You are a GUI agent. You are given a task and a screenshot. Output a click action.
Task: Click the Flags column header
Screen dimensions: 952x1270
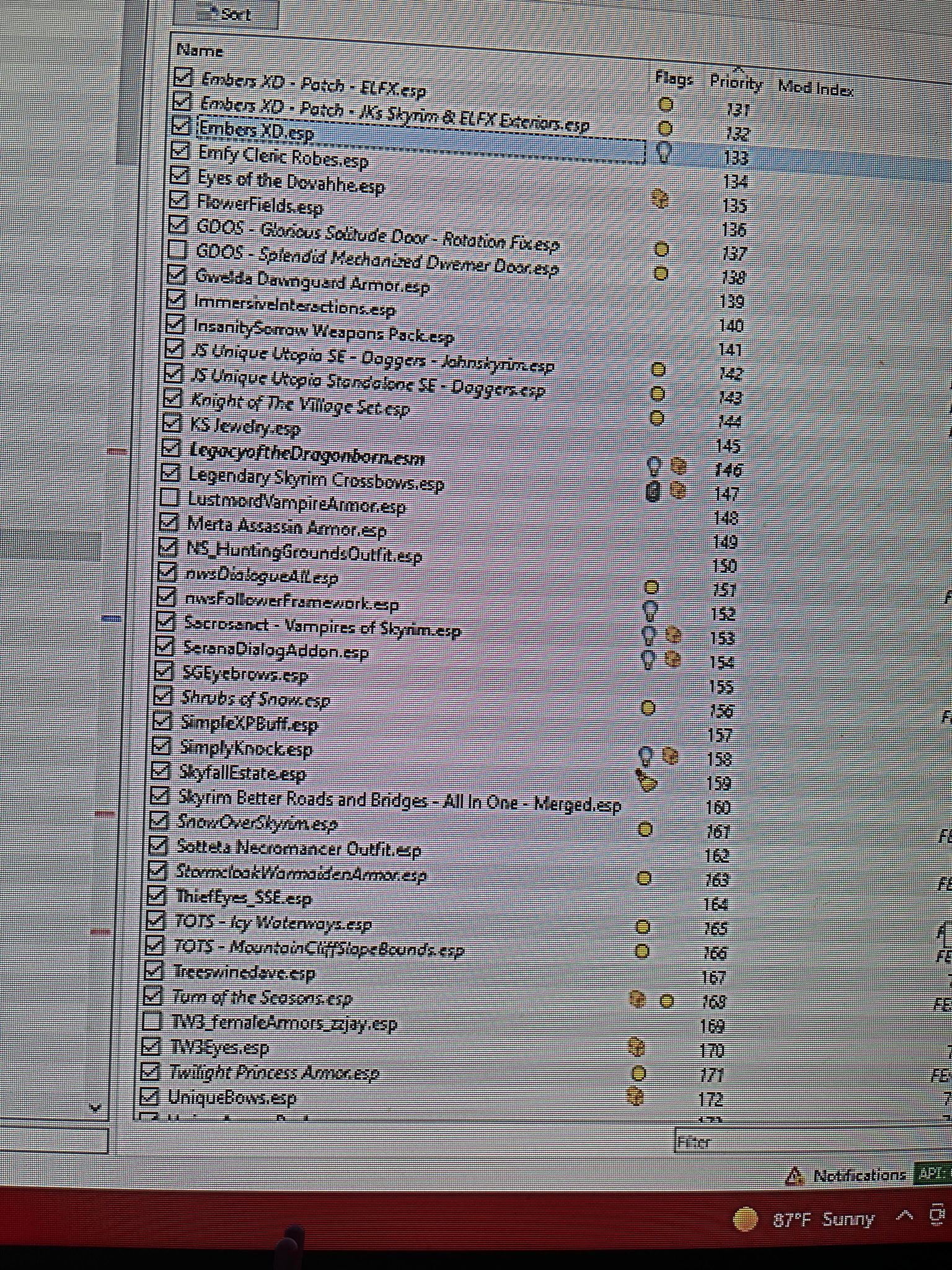point(674,79)
